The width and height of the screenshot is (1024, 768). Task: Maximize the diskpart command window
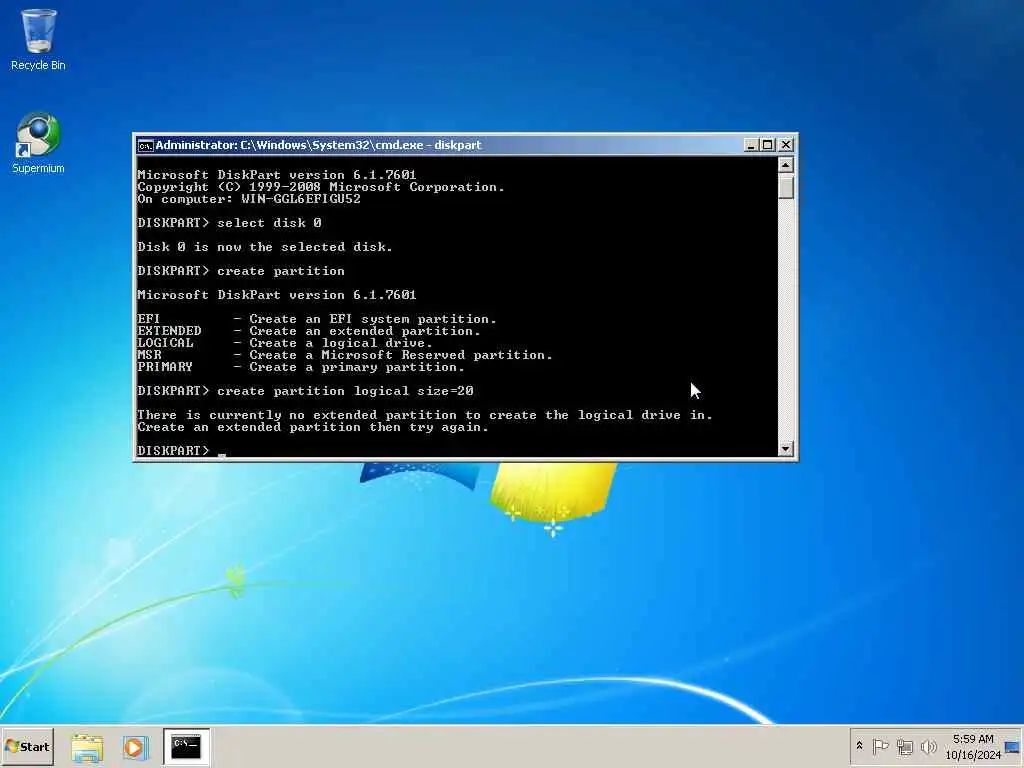point(768,145)
